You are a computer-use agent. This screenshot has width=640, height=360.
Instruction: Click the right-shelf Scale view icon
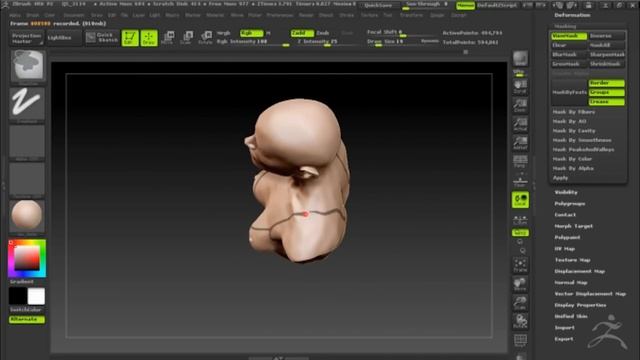tap(520, 302)
